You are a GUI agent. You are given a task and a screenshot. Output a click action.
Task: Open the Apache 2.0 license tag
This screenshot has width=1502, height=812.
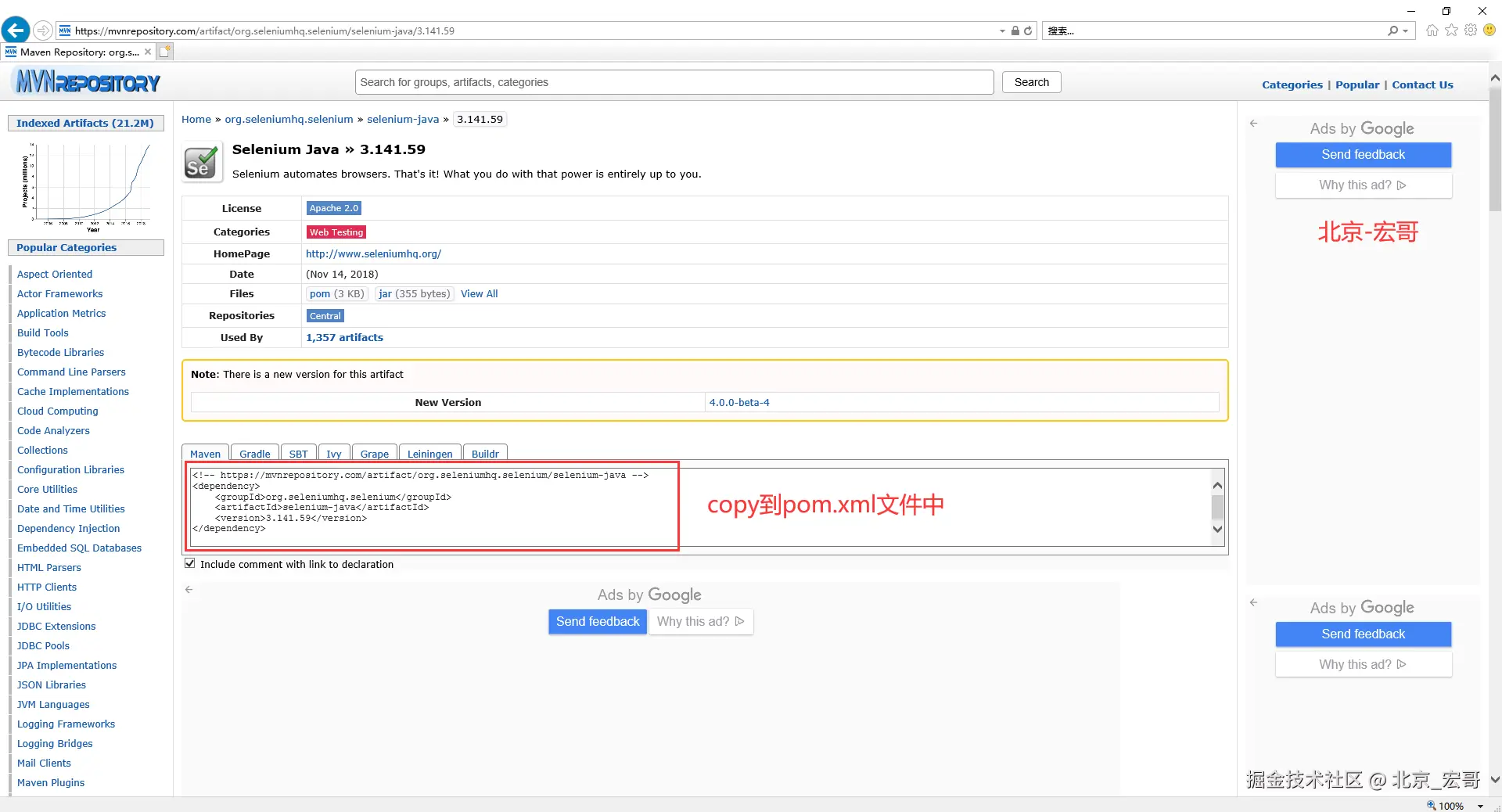coord(334,208)
